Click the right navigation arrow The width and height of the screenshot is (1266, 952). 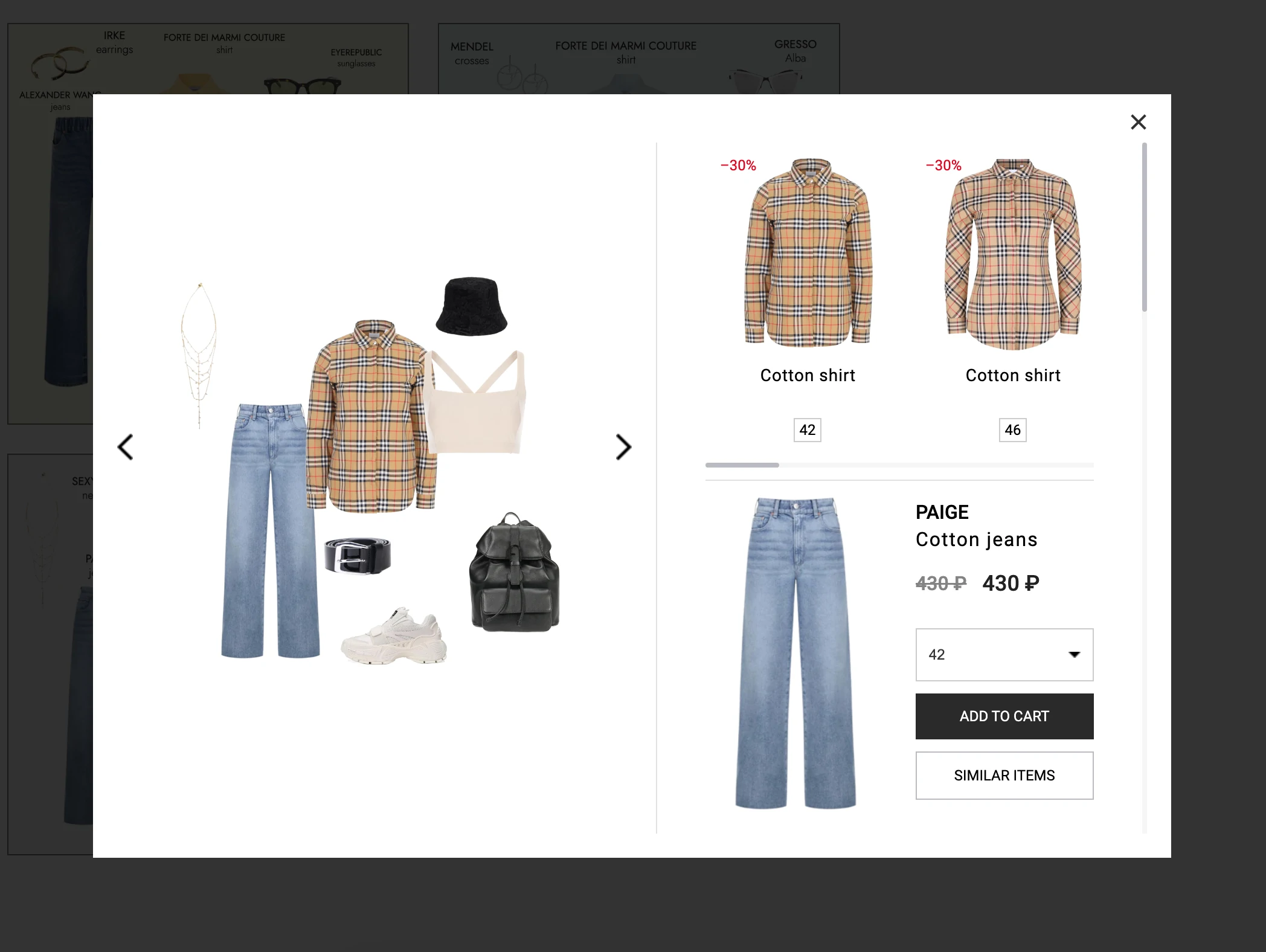(x=623, y=447)
